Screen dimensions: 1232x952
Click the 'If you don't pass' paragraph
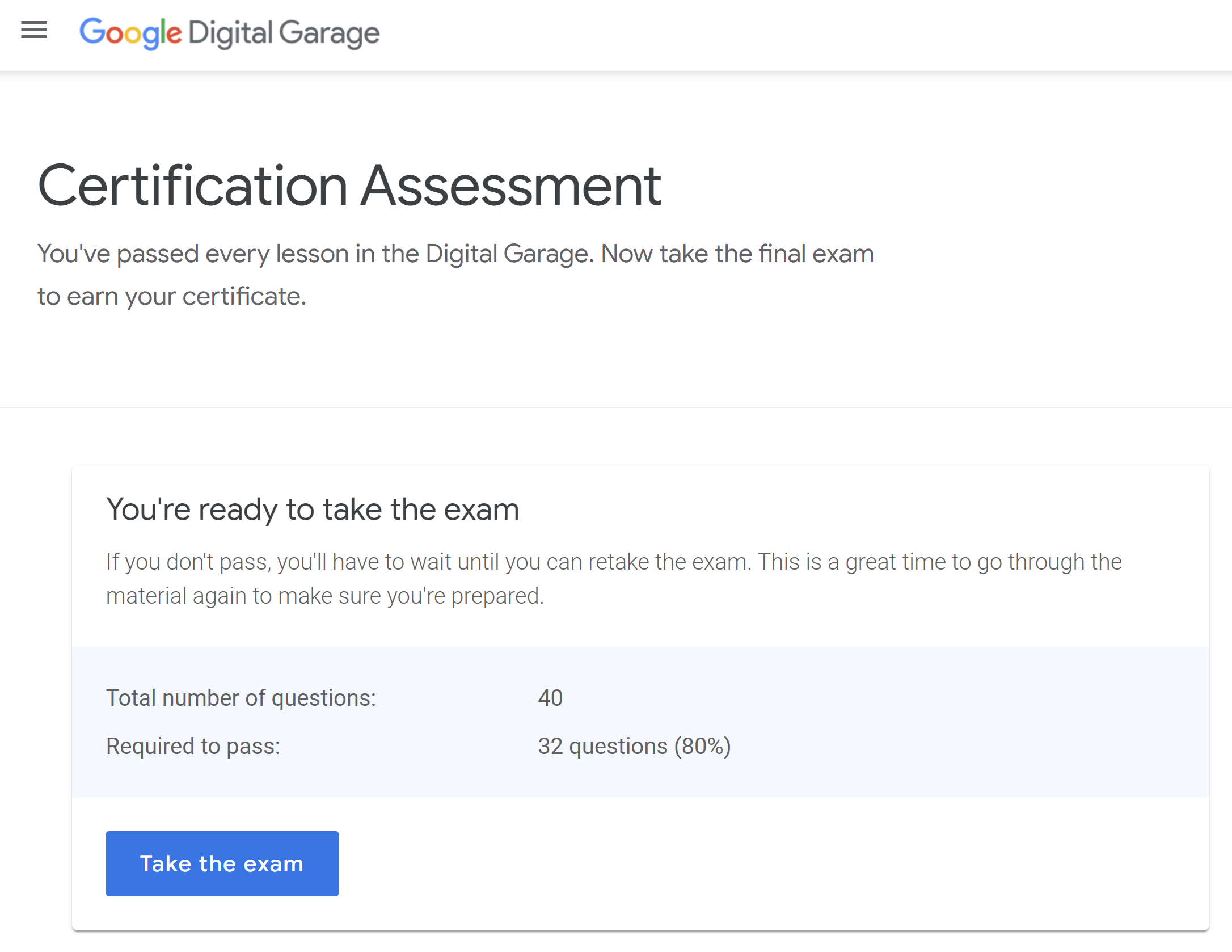pos(614,579)
